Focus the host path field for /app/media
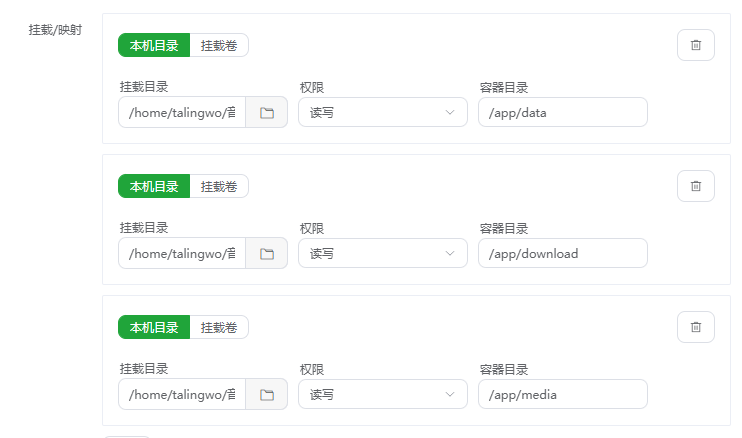Image resolution: width=742 pixels, height=438 pixels. tap(183, 395)
